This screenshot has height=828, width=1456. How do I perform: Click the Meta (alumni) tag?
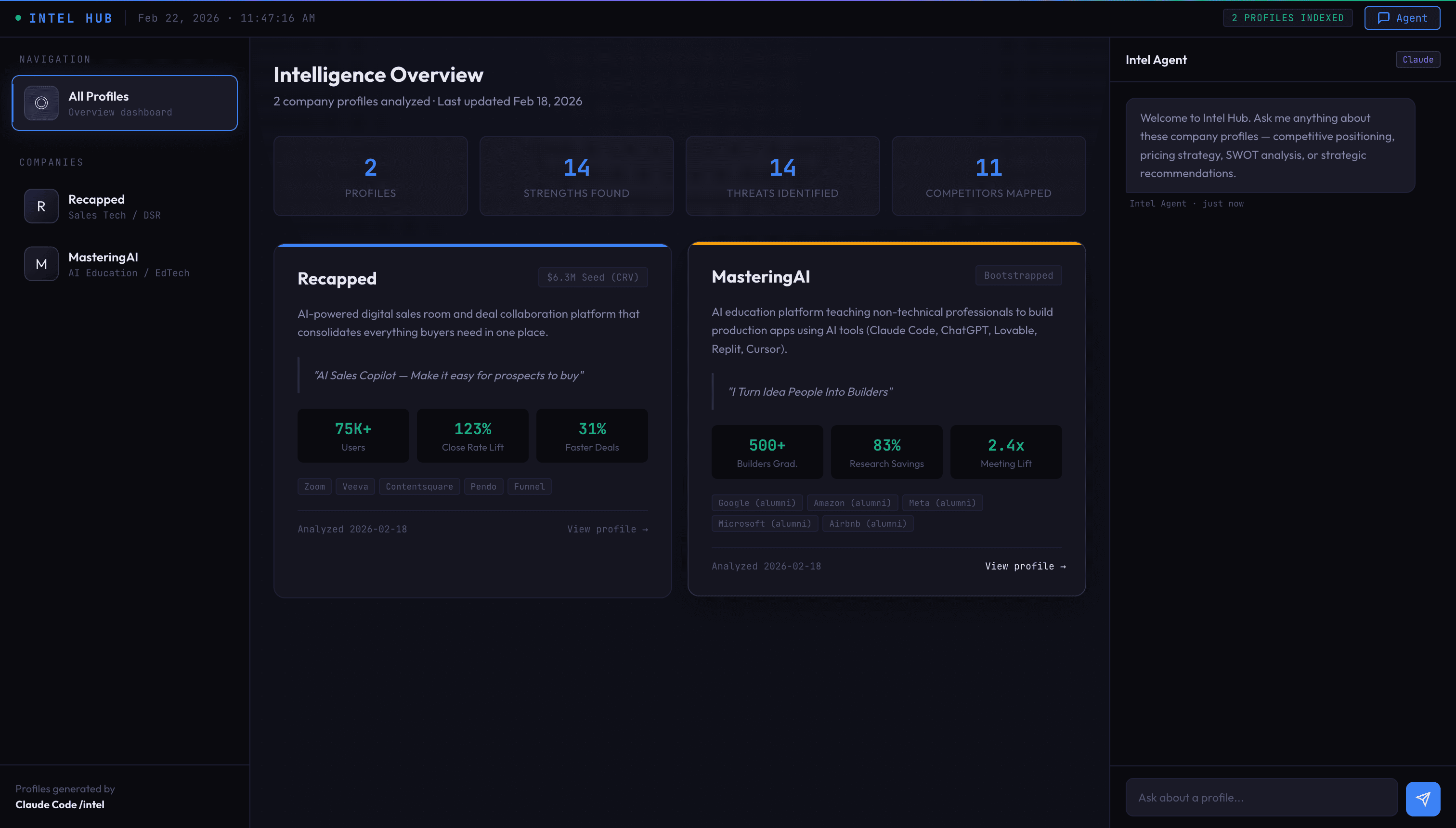pos(942,503)
